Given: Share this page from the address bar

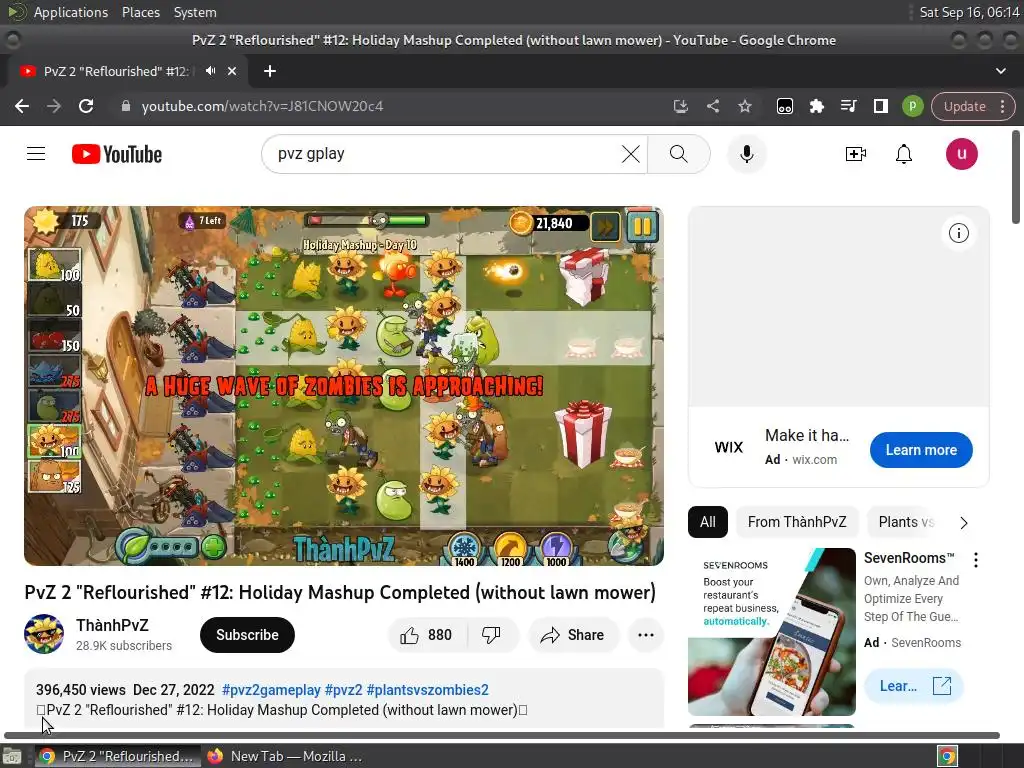Looking at the screenshot, I should click(x=712, y=106).
